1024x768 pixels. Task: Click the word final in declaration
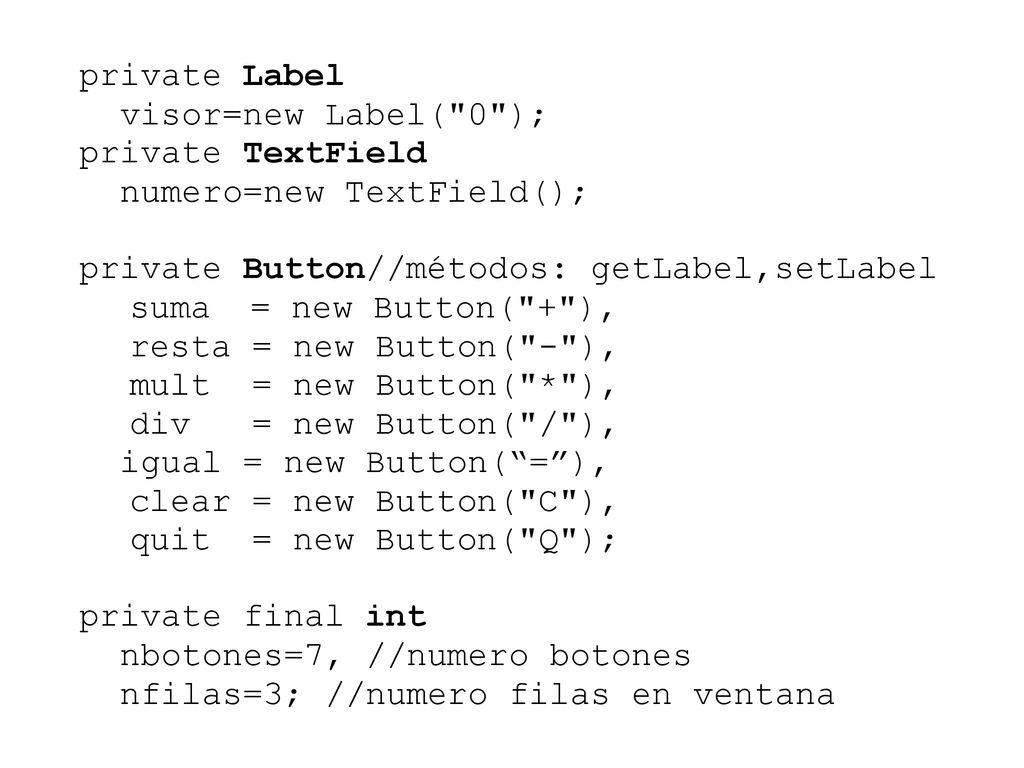[x=293, y=616]
